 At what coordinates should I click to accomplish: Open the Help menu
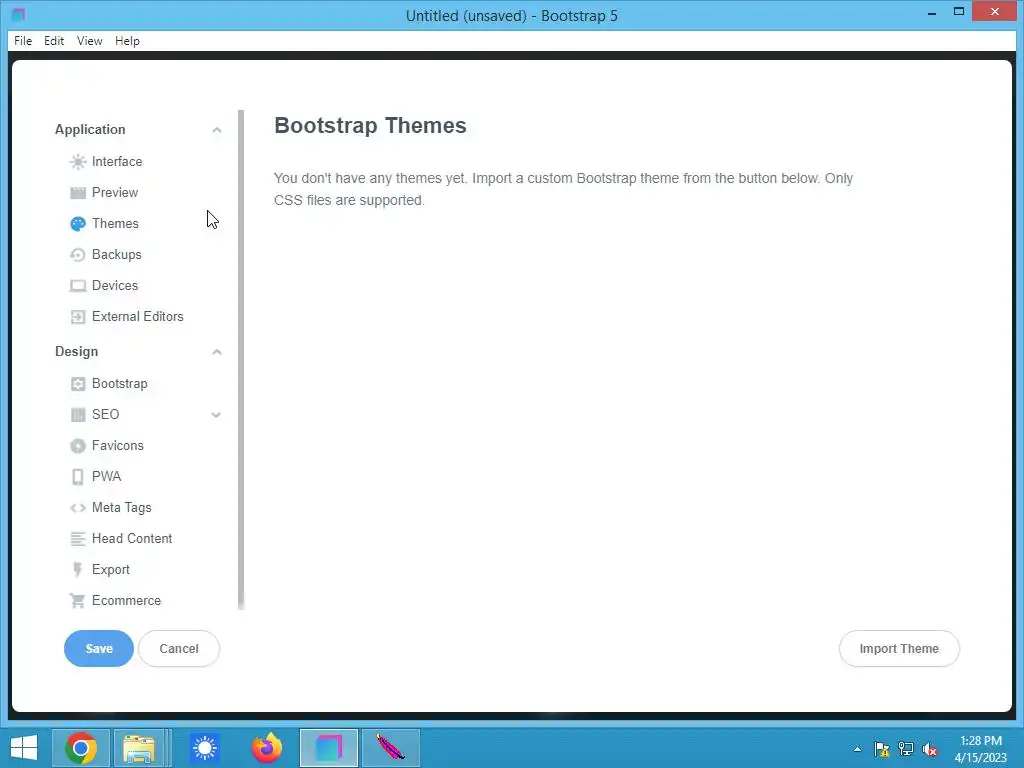[127, 40]
